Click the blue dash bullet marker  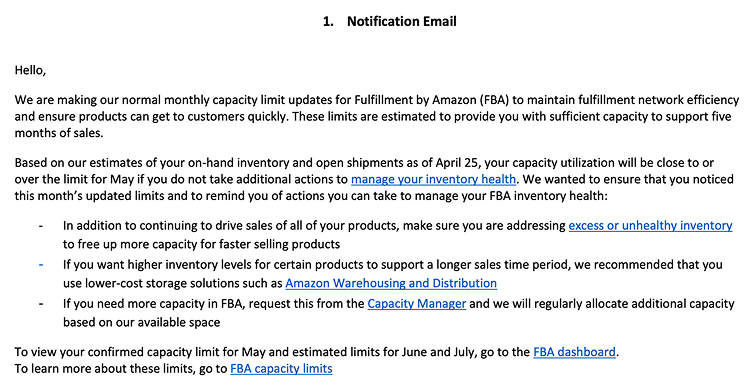pos(41,265)
